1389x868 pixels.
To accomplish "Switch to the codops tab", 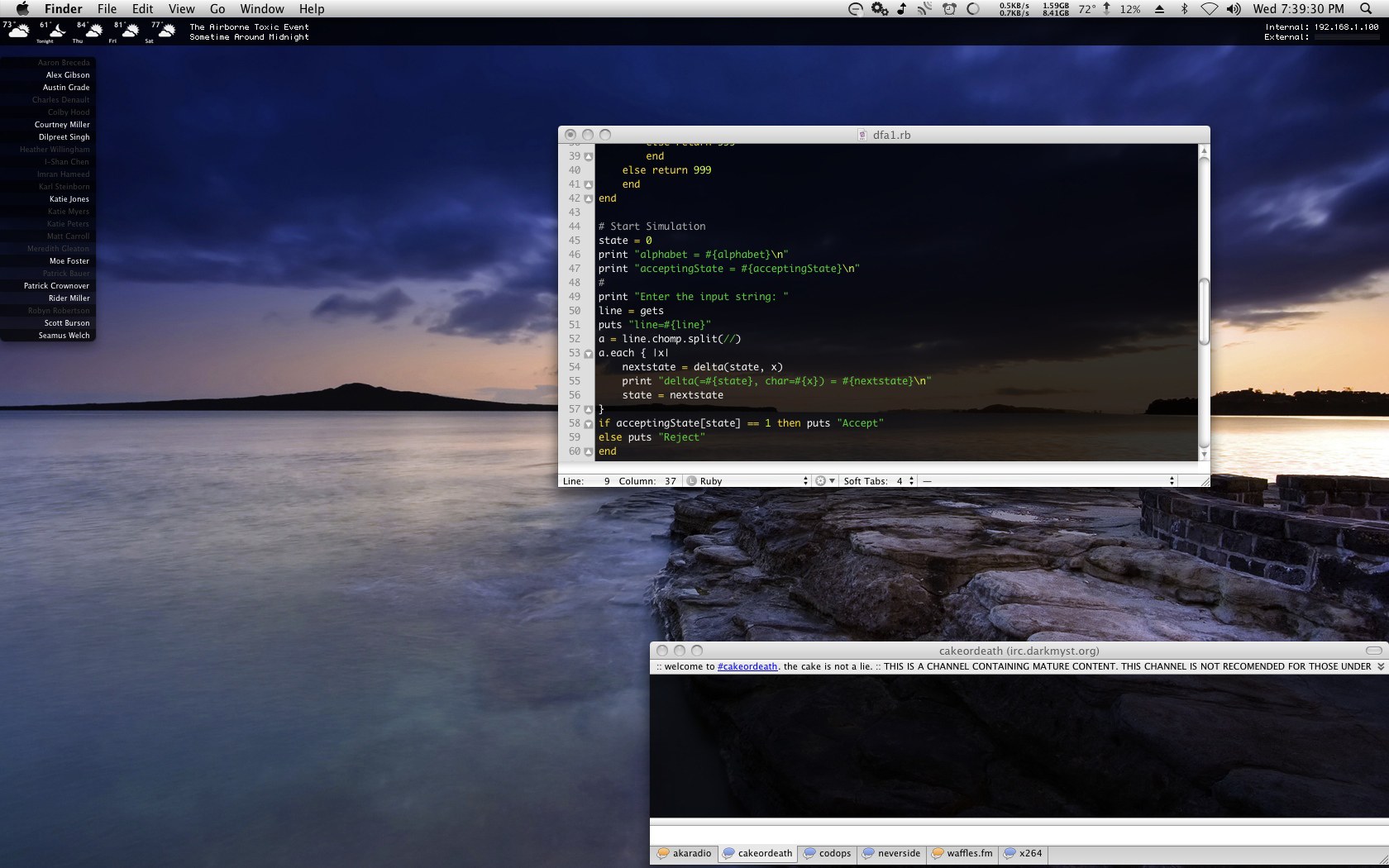I will 827,853.
